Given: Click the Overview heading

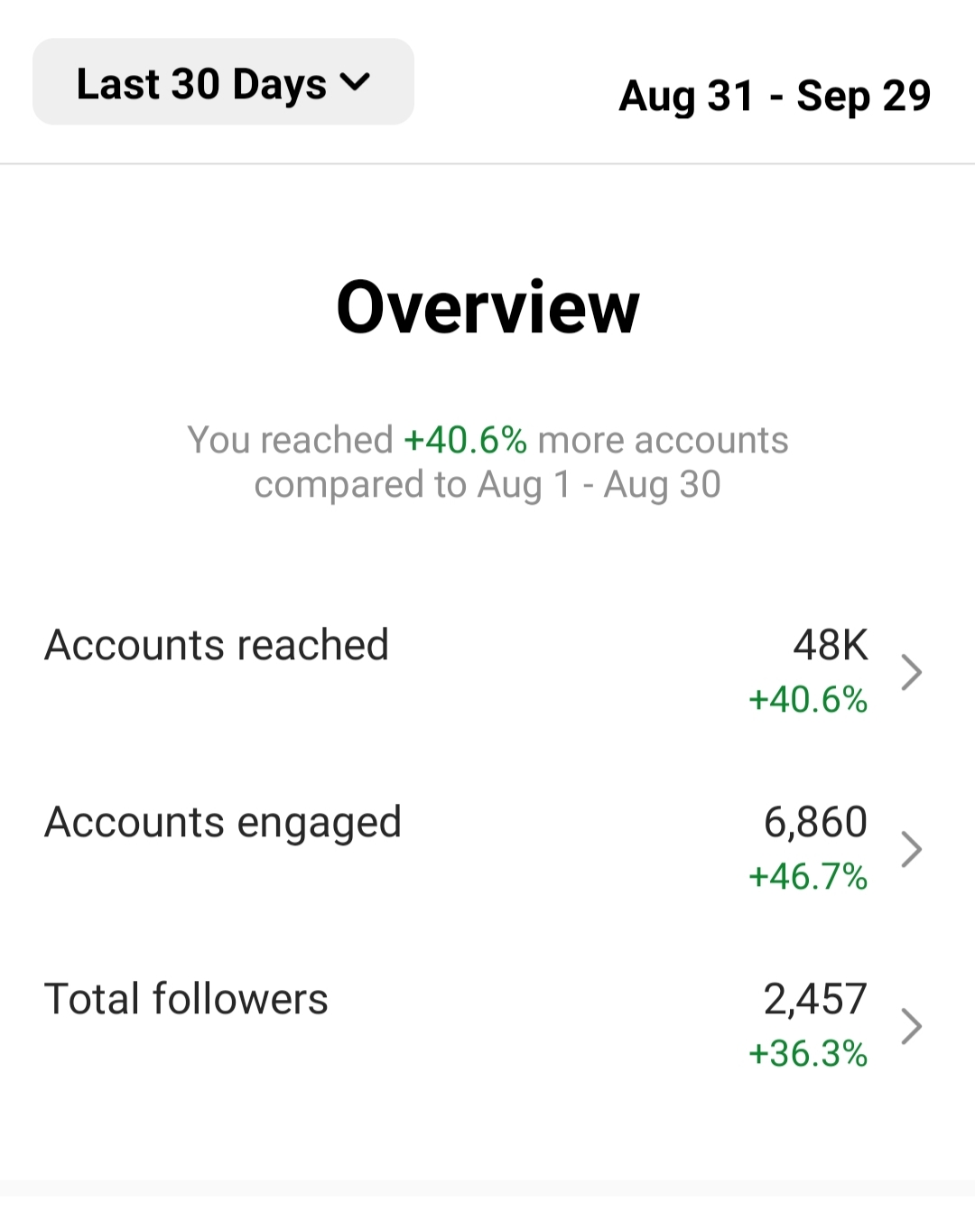Looking at the screenshot, I should coord(487,307).
